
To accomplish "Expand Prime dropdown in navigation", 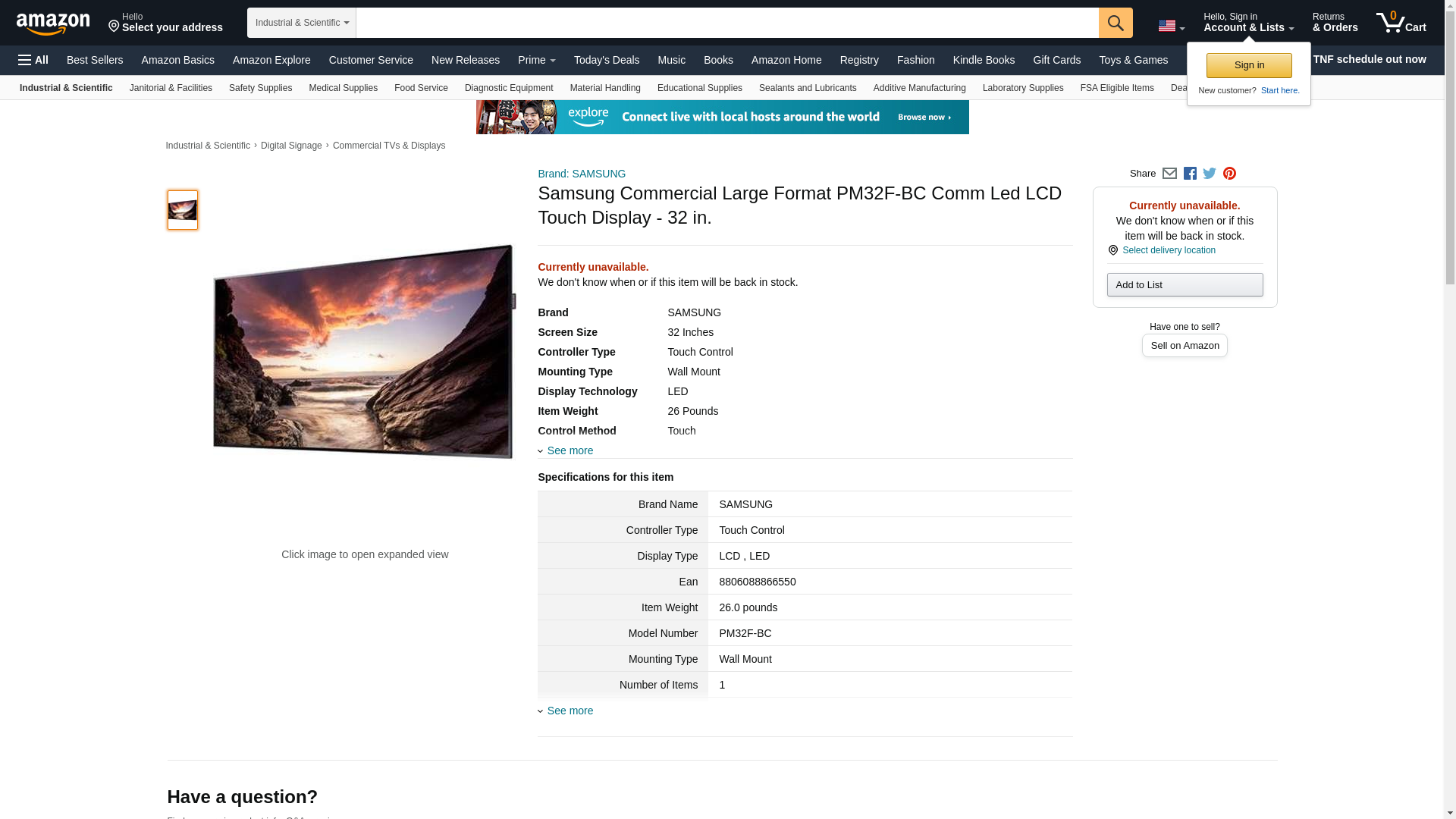I will tap(536, 60).
